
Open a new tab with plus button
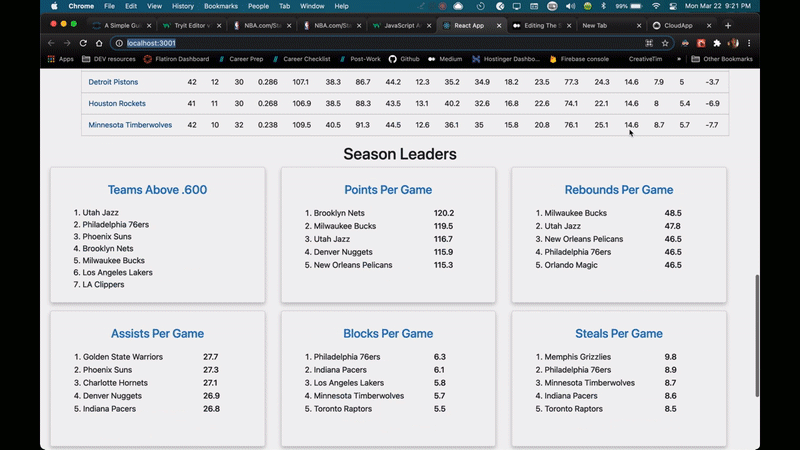[x=728, y=26]
